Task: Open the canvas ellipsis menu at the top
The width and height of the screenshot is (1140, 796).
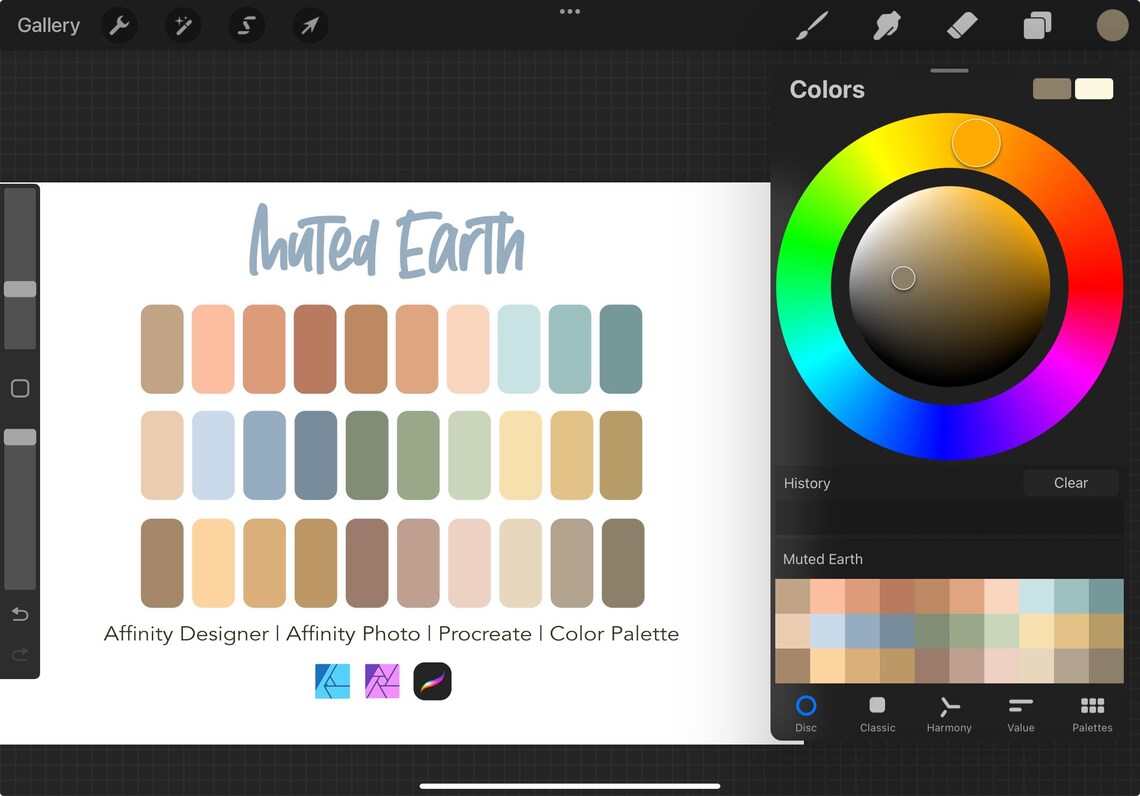Action: (570, 12)
